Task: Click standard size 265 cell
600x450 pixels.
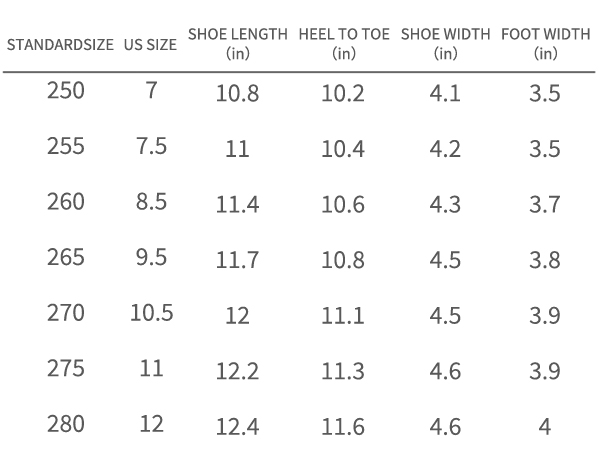Action: 66,257
